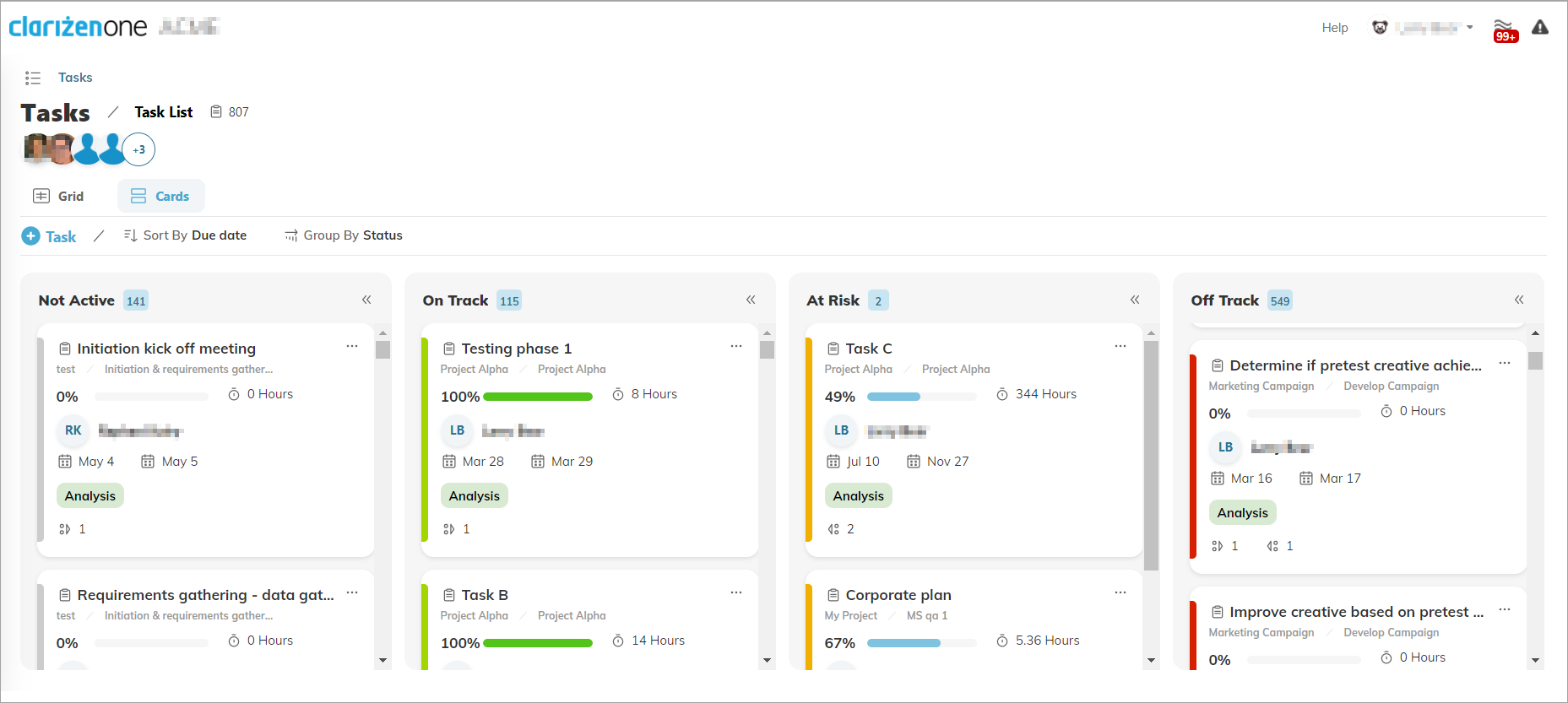Viewport: 1568px width, 703px height.
Task: Click the 67% progress bar on Corporate plan
Action: 922,643
